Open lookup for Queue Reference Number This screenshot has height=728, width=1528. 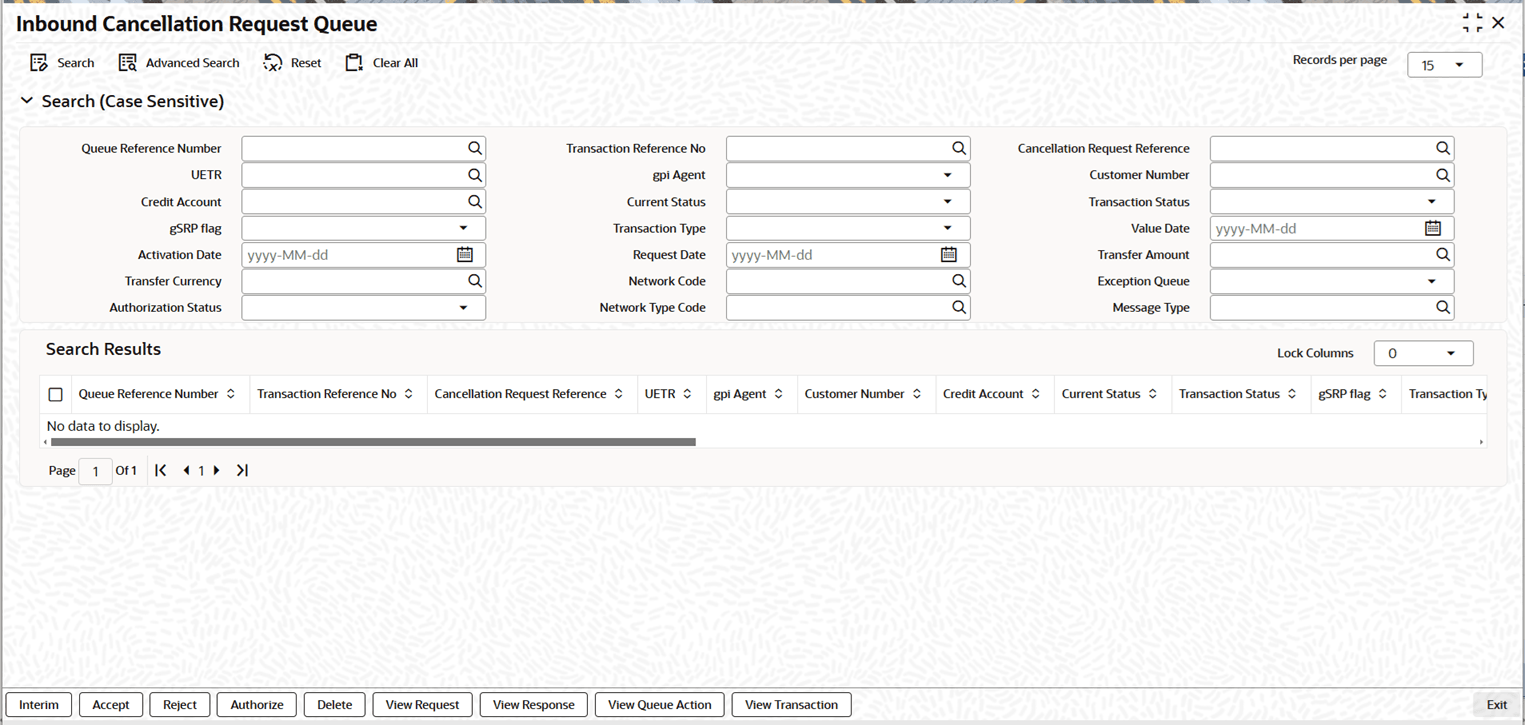click(x=475, y=148)
